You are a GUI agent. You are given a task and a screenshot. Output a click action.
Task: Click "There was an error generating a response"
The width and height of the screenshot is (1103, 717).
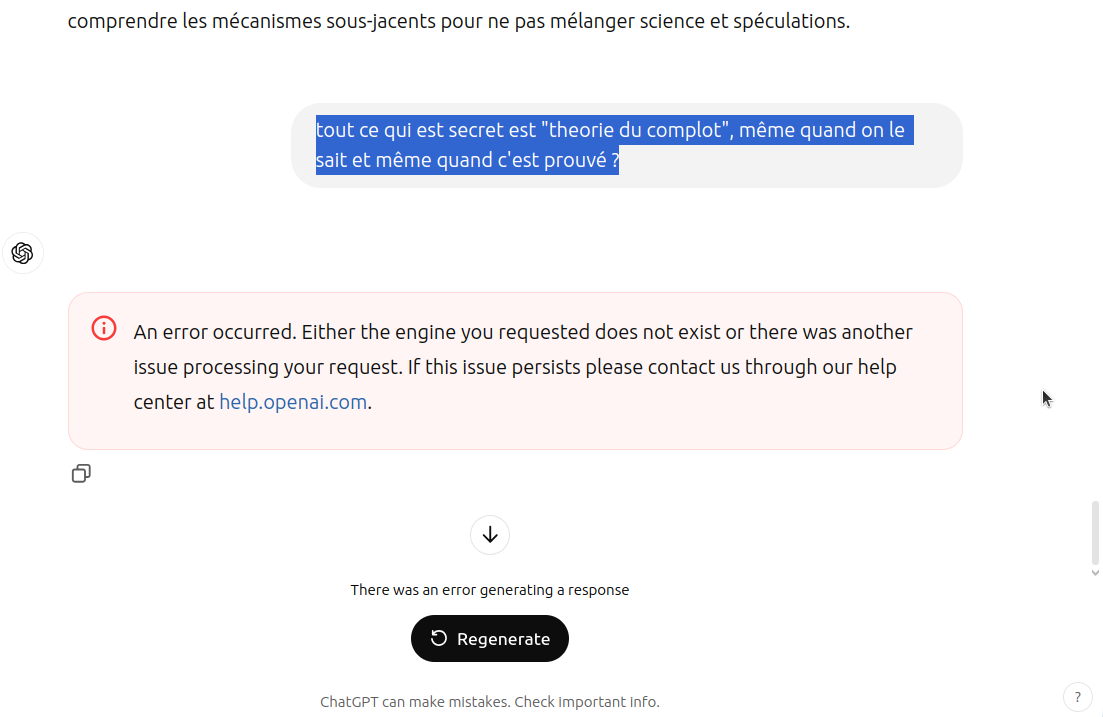490,590
